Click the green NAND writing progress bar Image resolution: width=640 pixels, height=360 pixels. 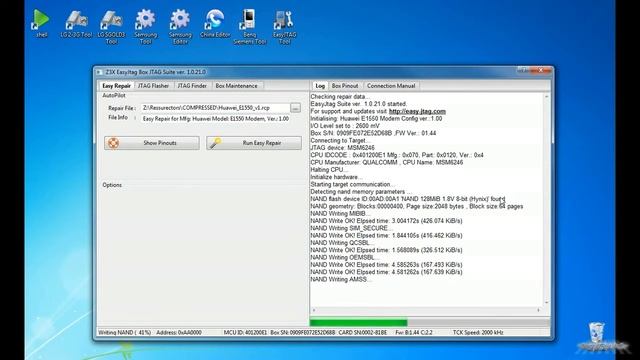point(358,322)
